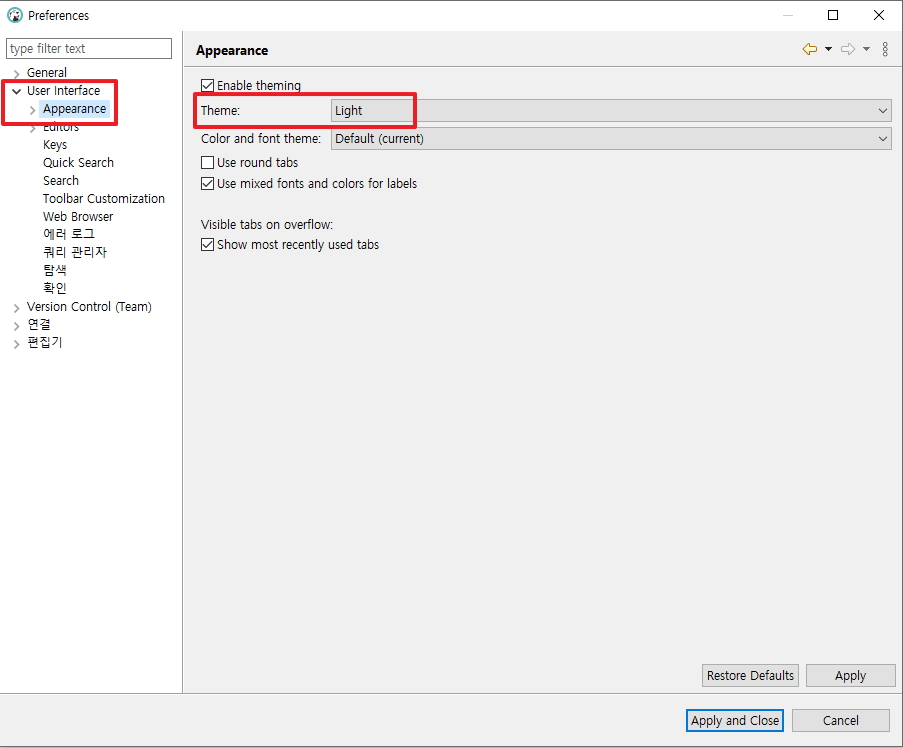Toggle Show most recently used tabs
The image size is (903, 748).
point(207,245)
